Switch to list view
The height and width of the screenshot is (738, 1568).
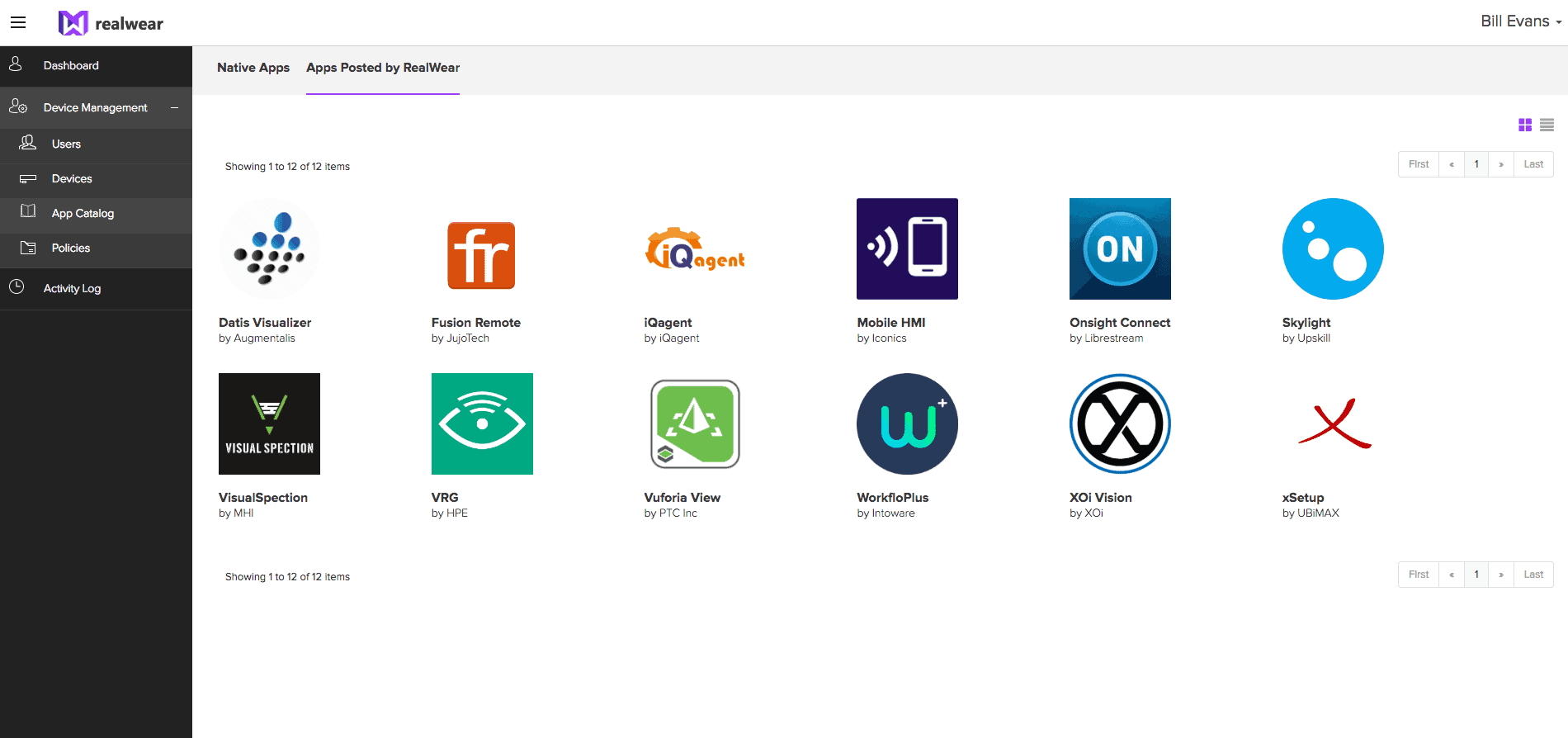tap(1547, 125)
